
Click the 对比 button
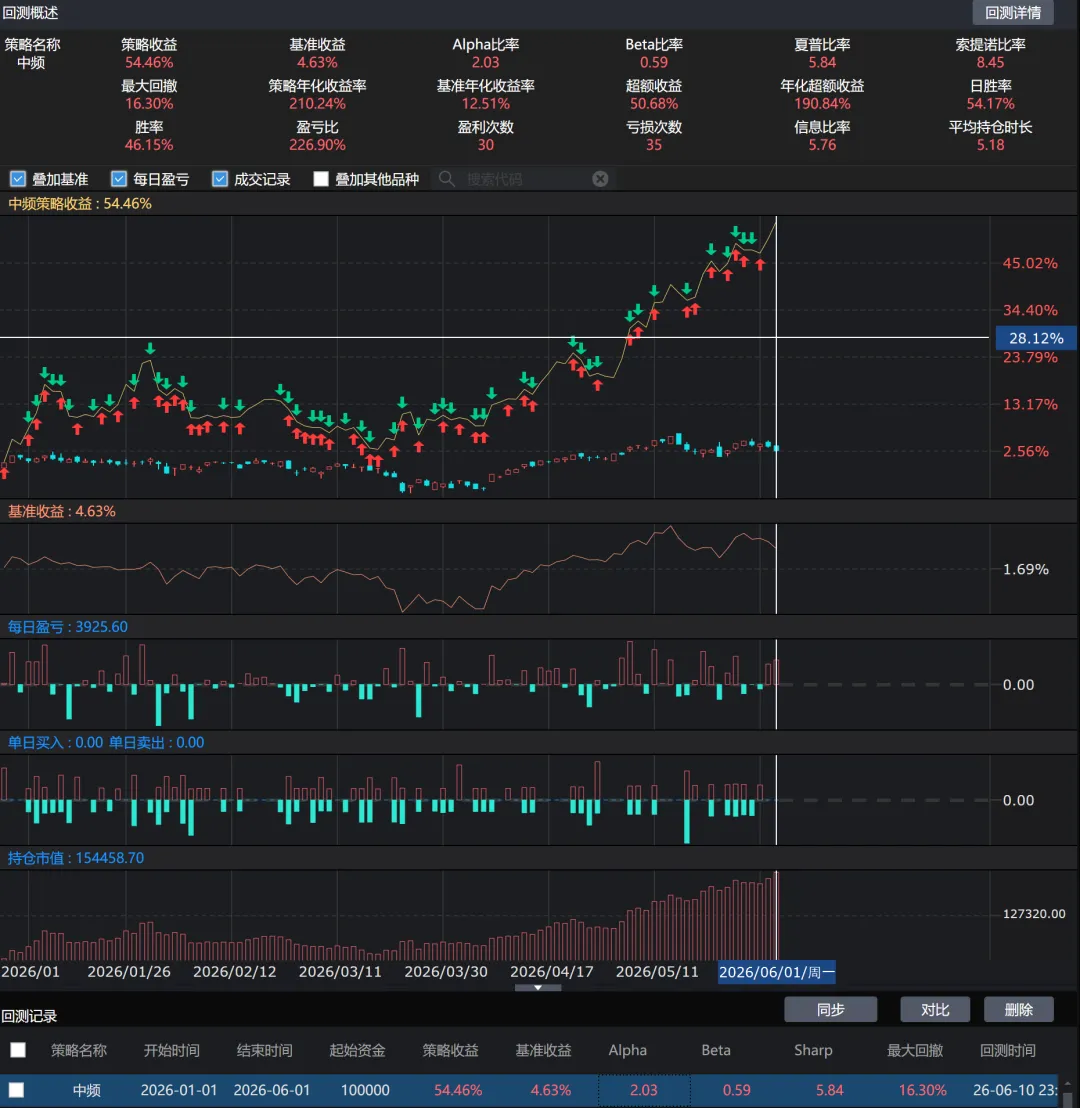tap(934, 1010)
